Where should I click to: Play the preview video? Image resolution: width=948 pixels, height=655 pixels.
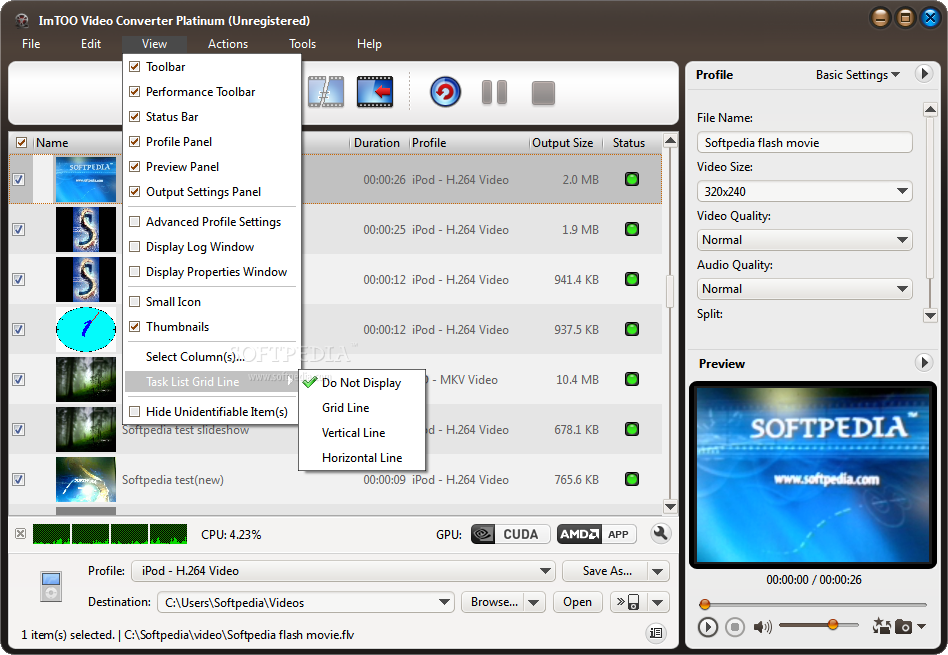pos(707,627)
